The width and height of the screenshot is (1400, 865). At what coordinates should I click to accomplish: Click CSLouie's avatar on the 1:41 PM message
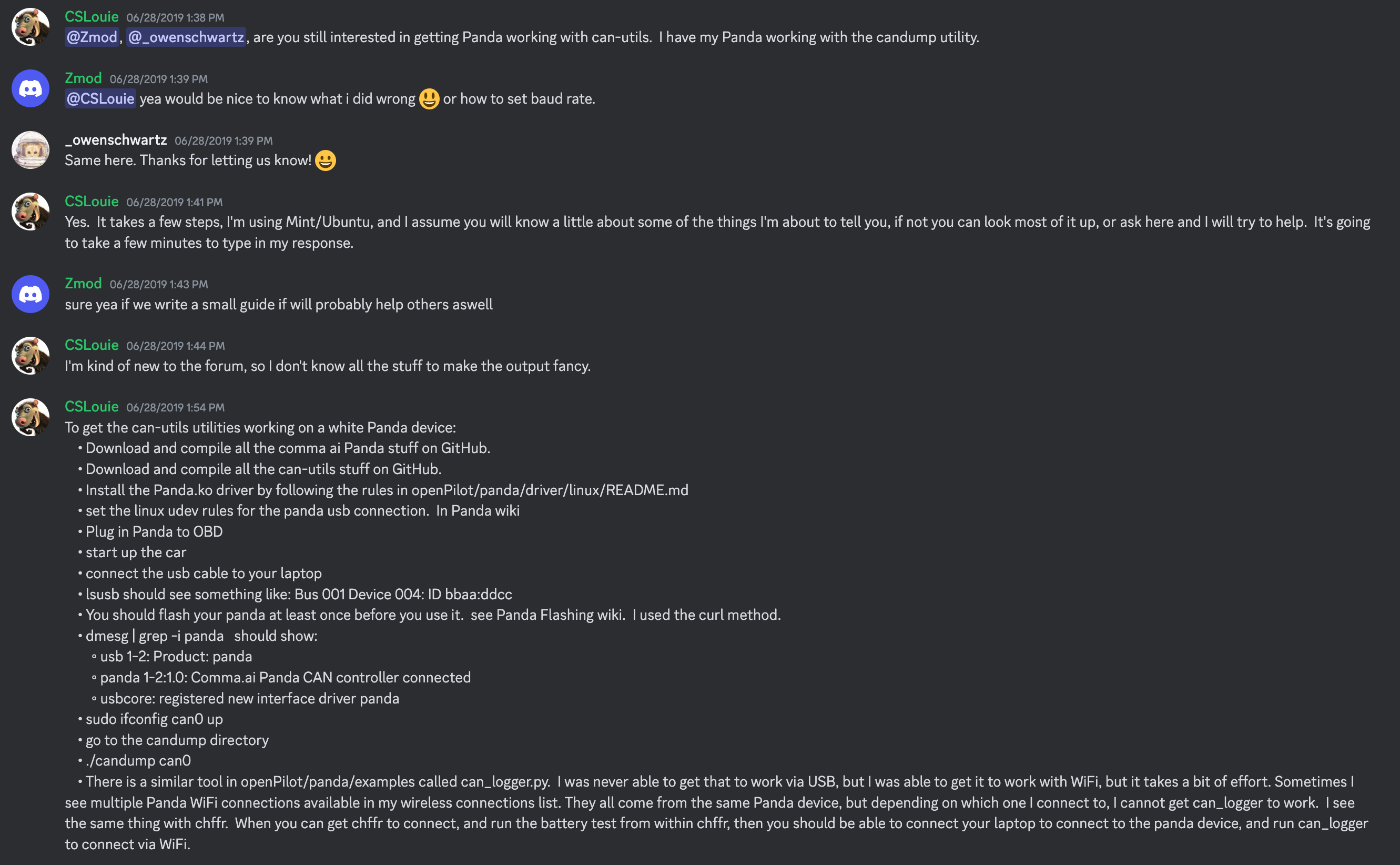[x=31, y=212]
